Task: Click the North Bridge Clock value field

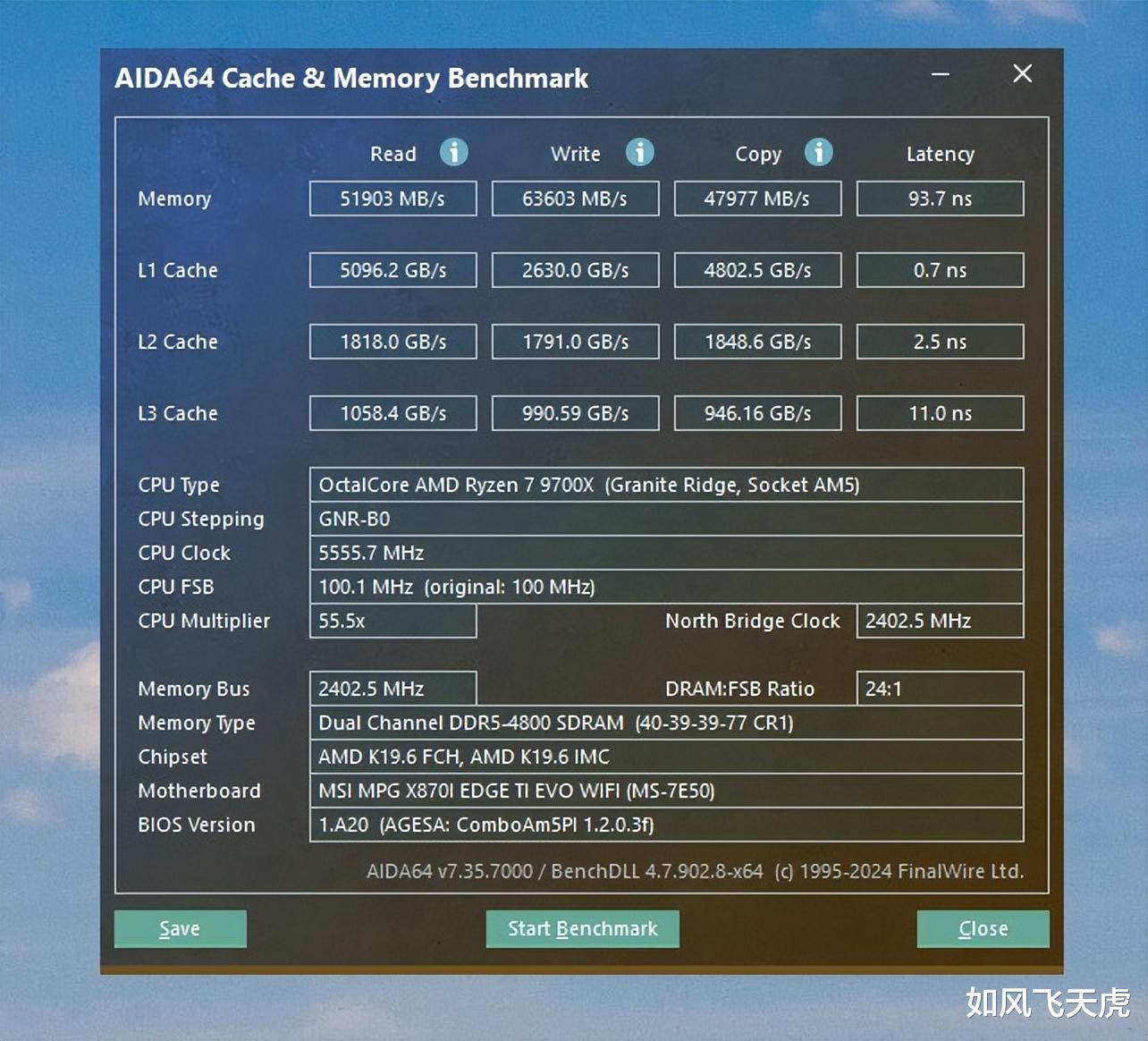Action: click(x=941, y=621)
